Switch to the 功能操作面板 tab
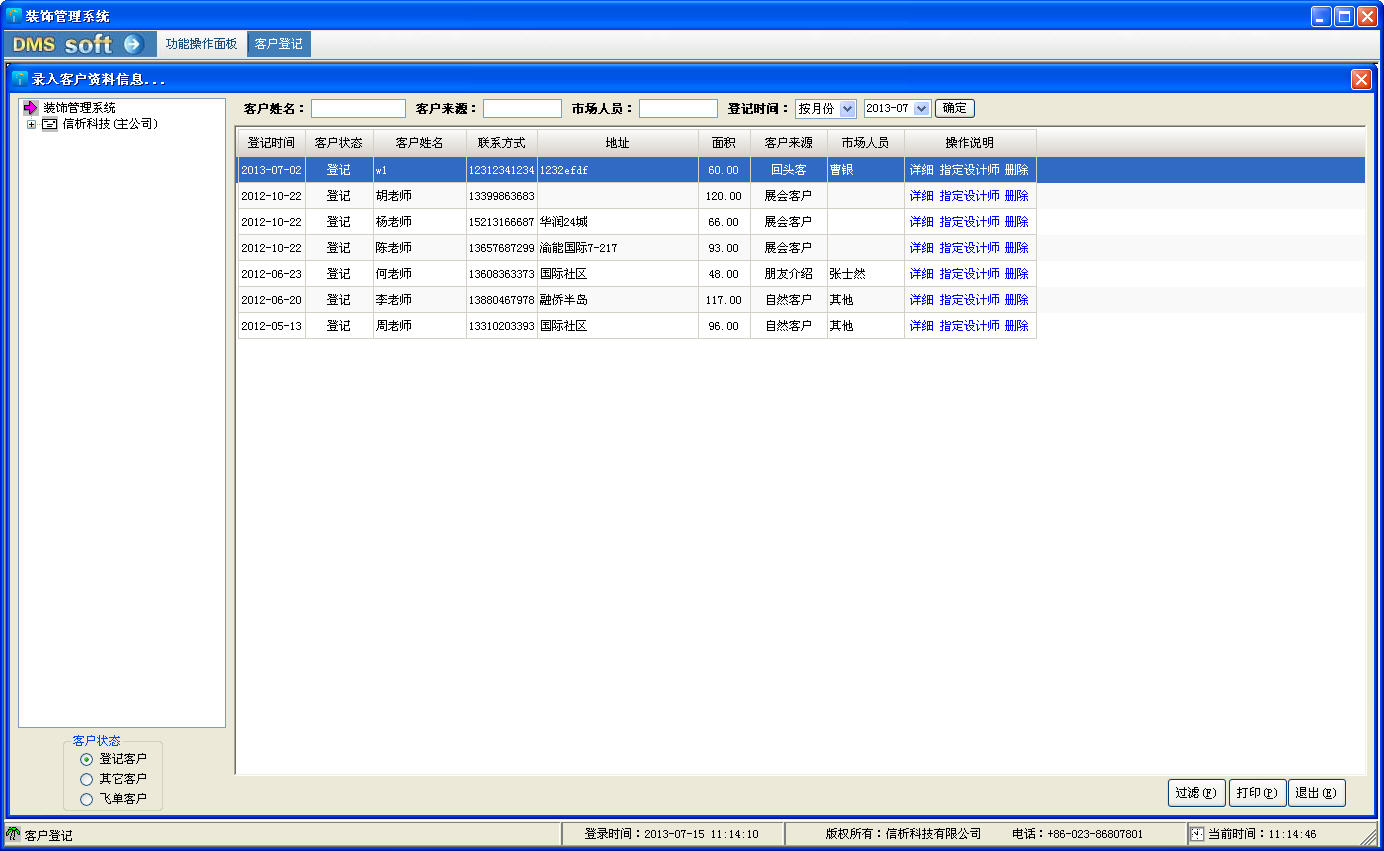 [x=201, y=44]
